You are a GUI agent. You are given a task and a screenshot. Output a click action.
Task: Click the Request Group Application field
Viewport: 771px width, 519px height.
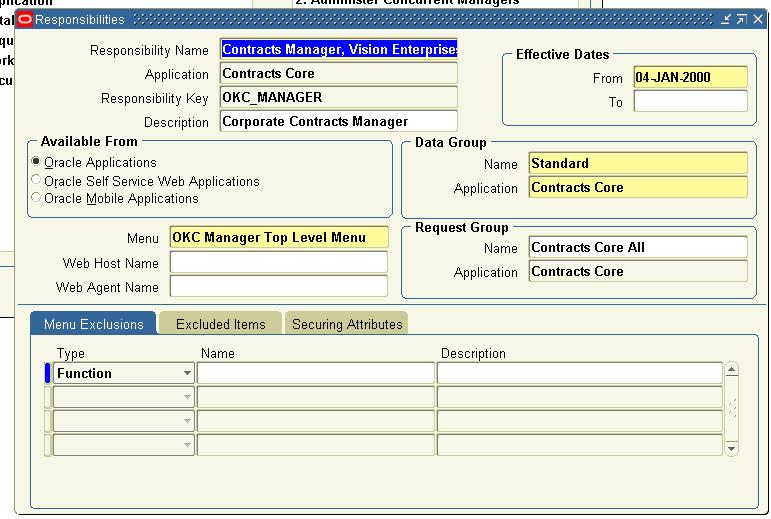tap(638, 271)
